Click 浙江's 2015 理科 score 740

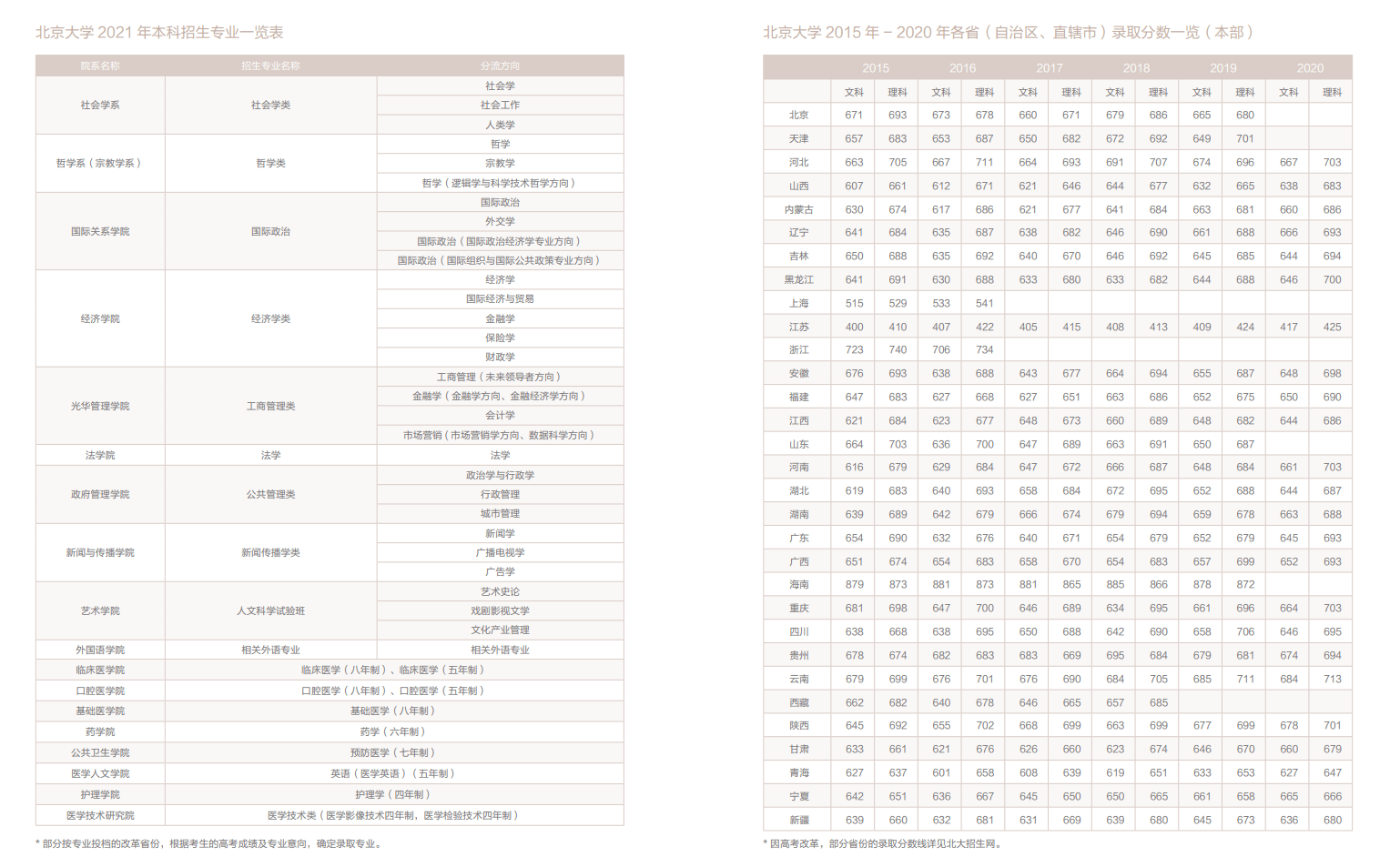pos(898,349)
